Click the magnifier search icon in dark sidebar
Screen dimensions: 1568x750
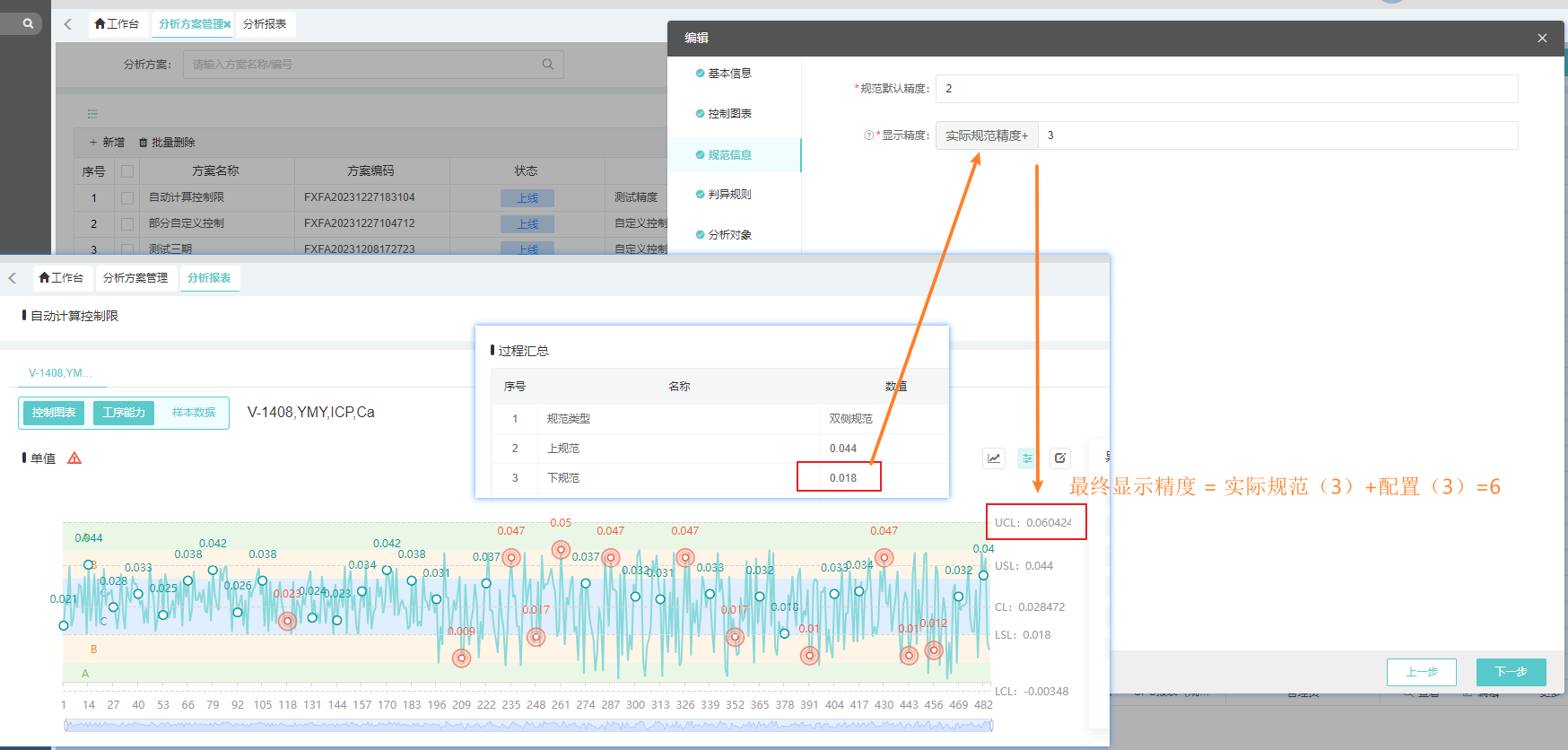pyautogui.click(x=28, y=23)
